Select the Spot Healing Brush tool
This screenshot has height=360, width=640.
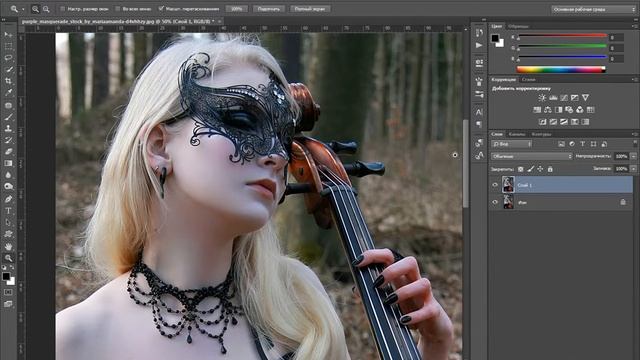(8, 105)
